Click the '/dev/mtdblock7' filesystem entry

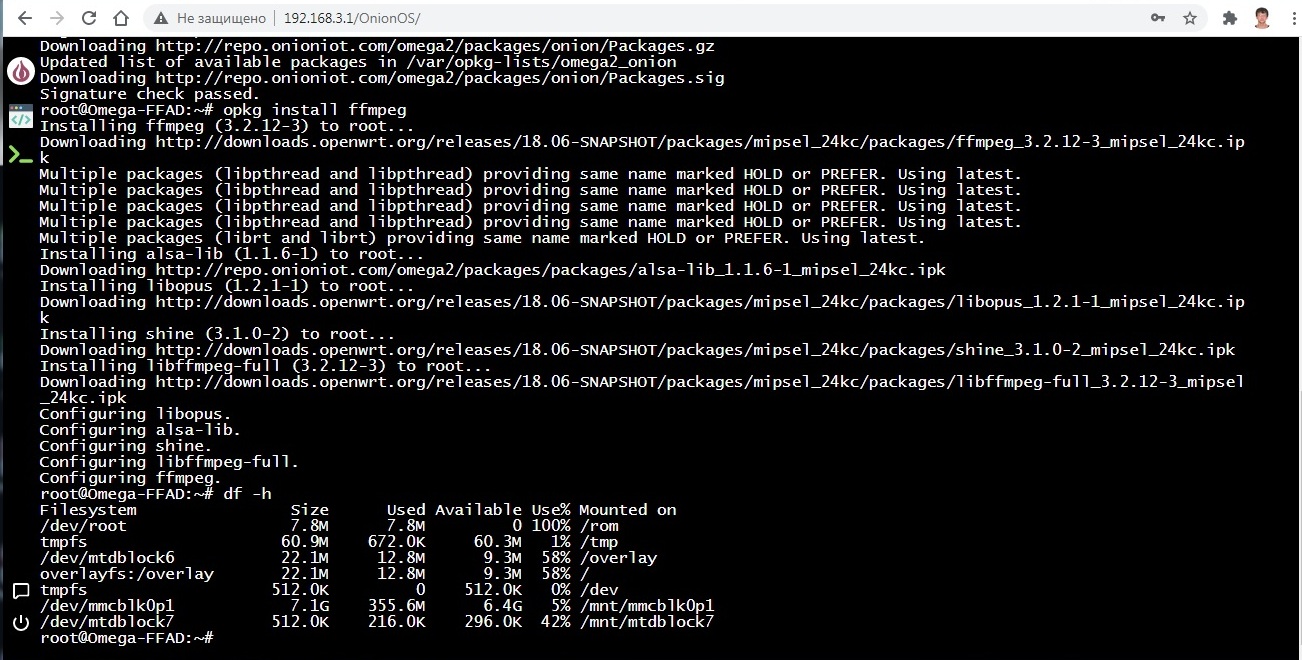pyautogui.click(x=108, y=622)
